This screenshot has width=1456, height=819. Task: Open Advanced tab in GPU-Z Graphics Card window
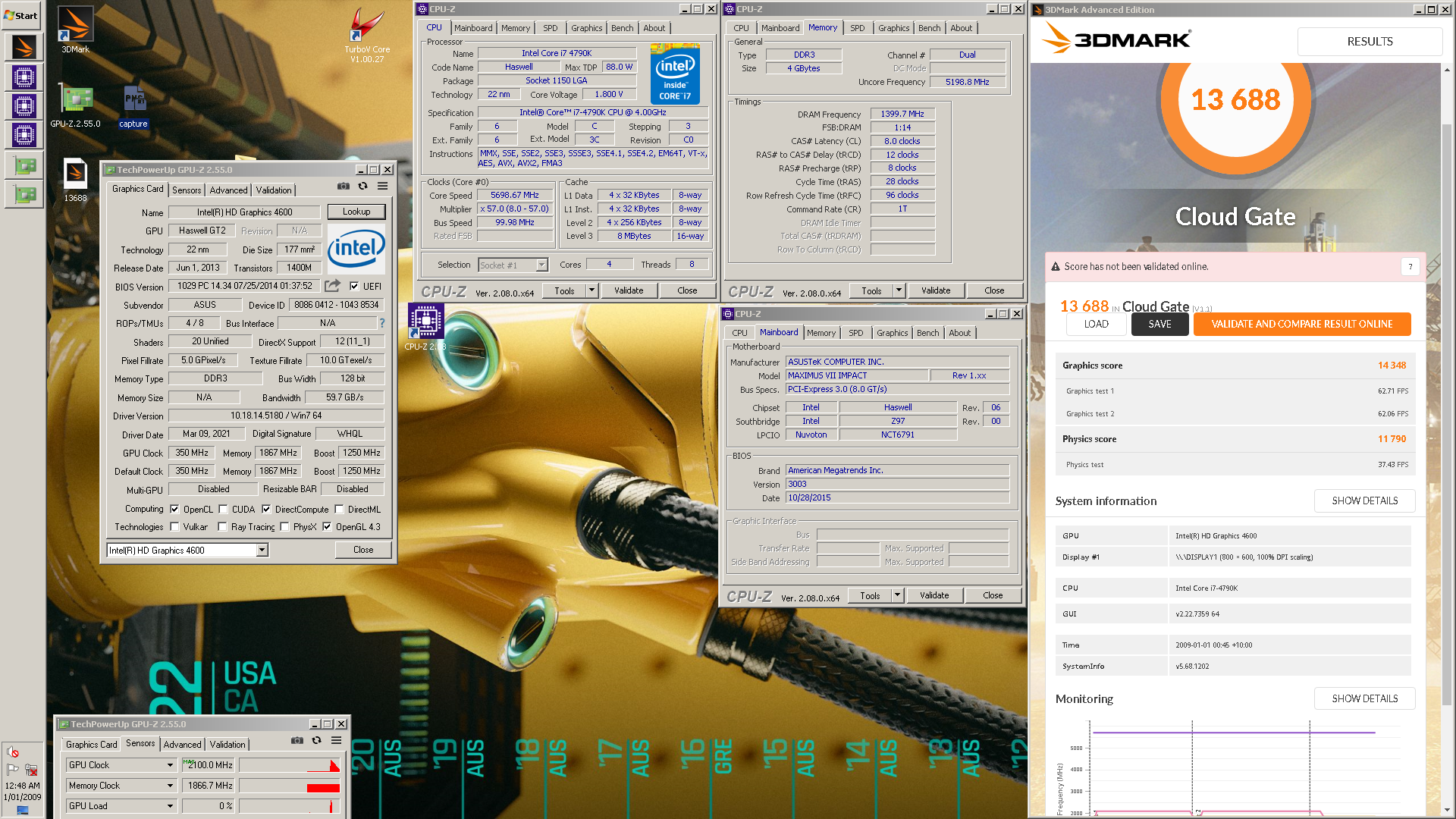point(228,190)
